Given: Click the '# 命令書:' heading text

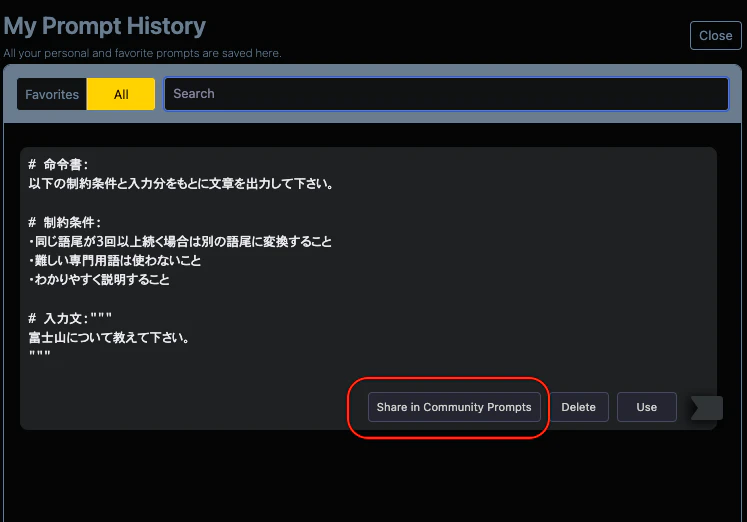Looking at the screenshot, I should click(58, 165).
